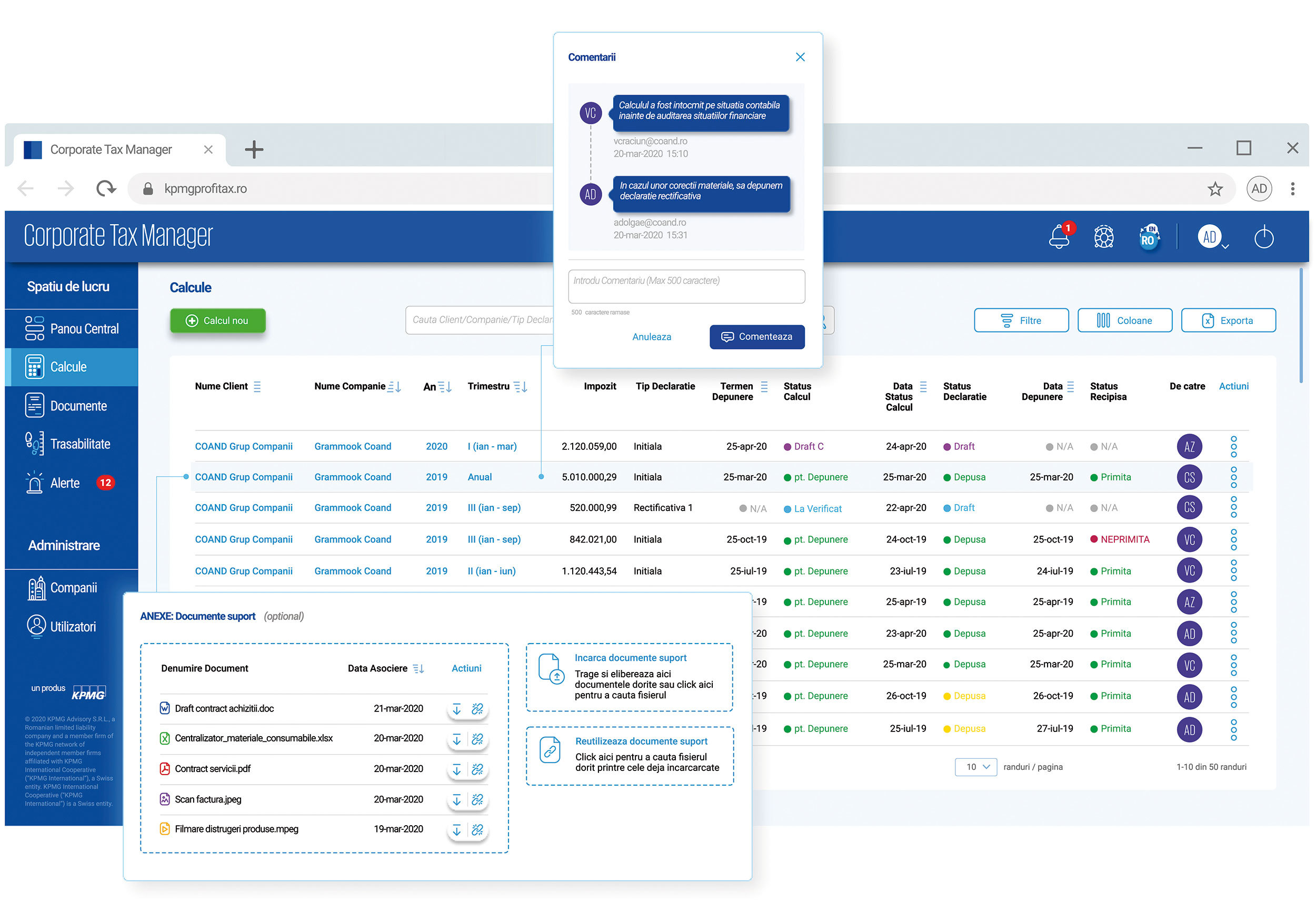Unlink Contract servicii.pdf
Screen dimensions: 1316x913
(477, 770)
